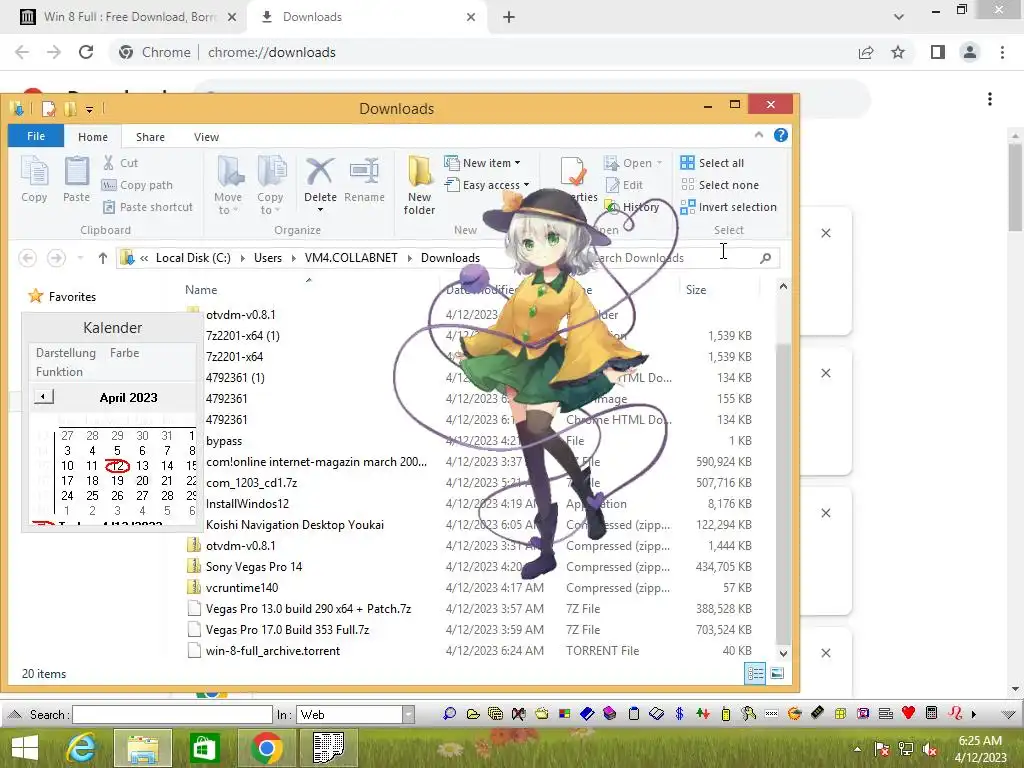The width and height of the screenshot is (1024, 768).
Task: Open Windows Store from the taskbar
Action: 204,748
